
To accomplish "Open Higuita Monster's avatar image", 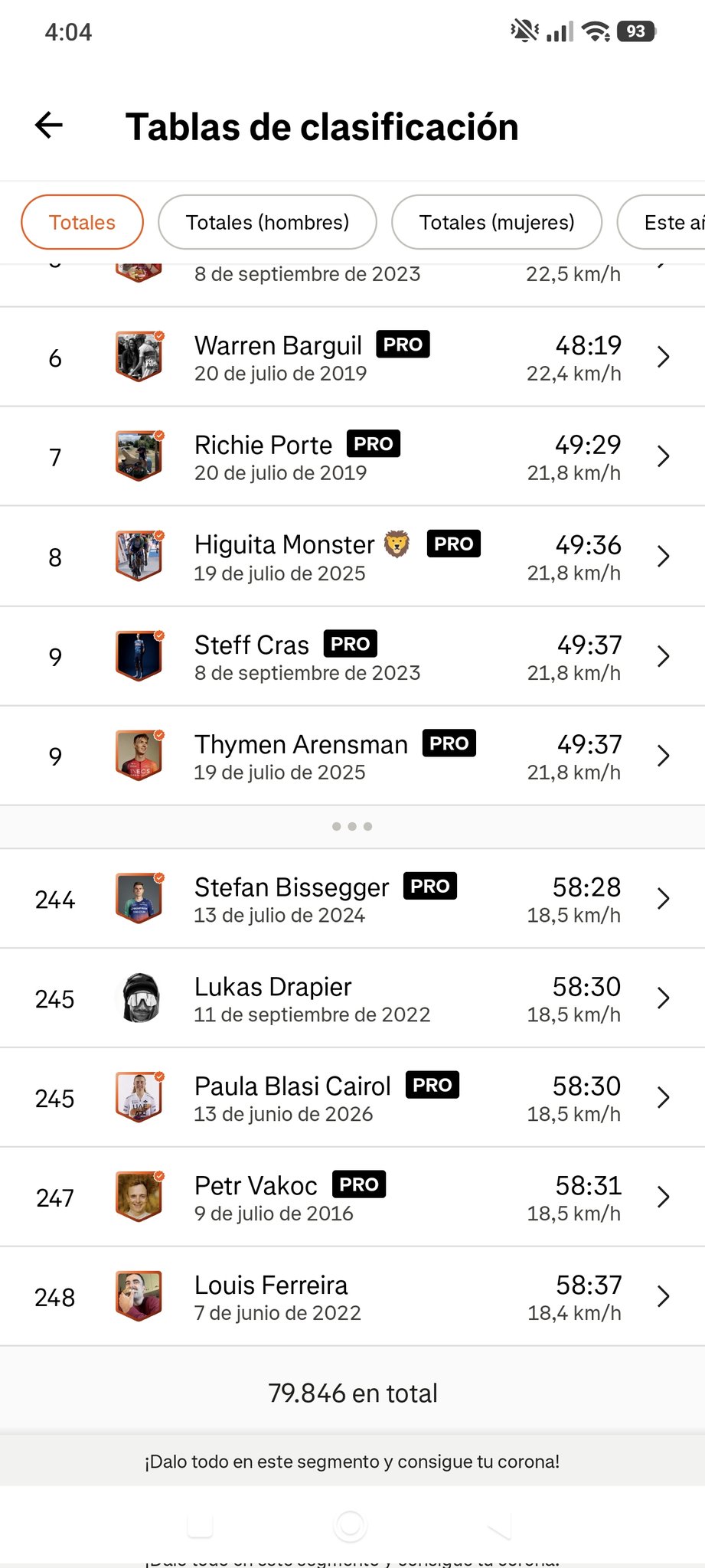I will 139,557.
